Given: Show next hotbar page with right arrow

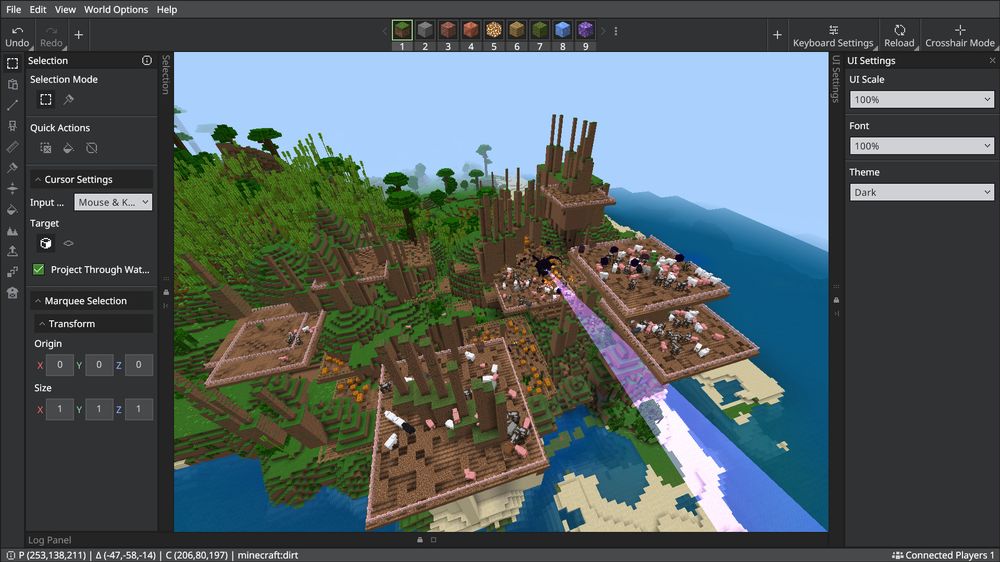Looking at the screenshot, I should (603, 31).
